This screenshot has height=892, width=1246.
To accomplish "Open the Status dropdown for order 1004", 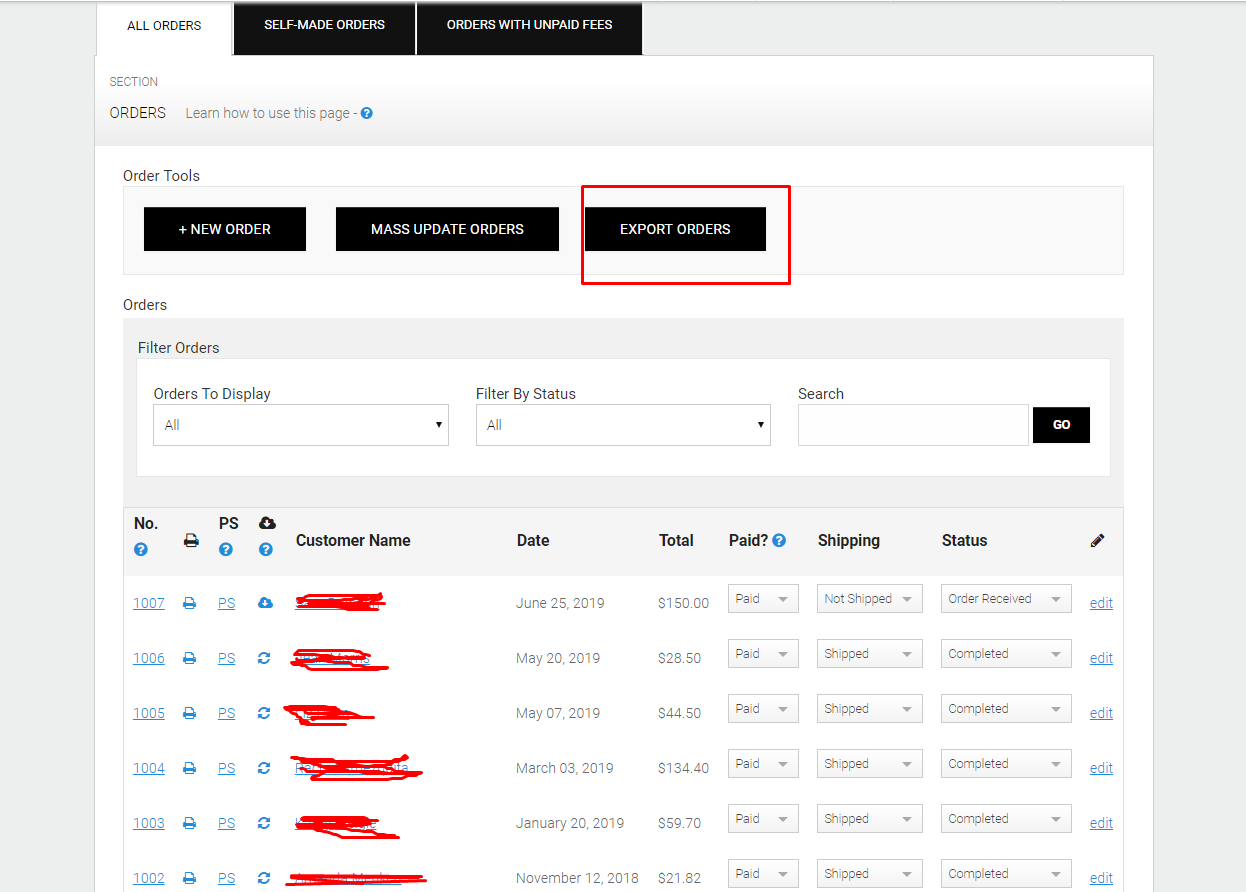I will [x=1005, y=763].
